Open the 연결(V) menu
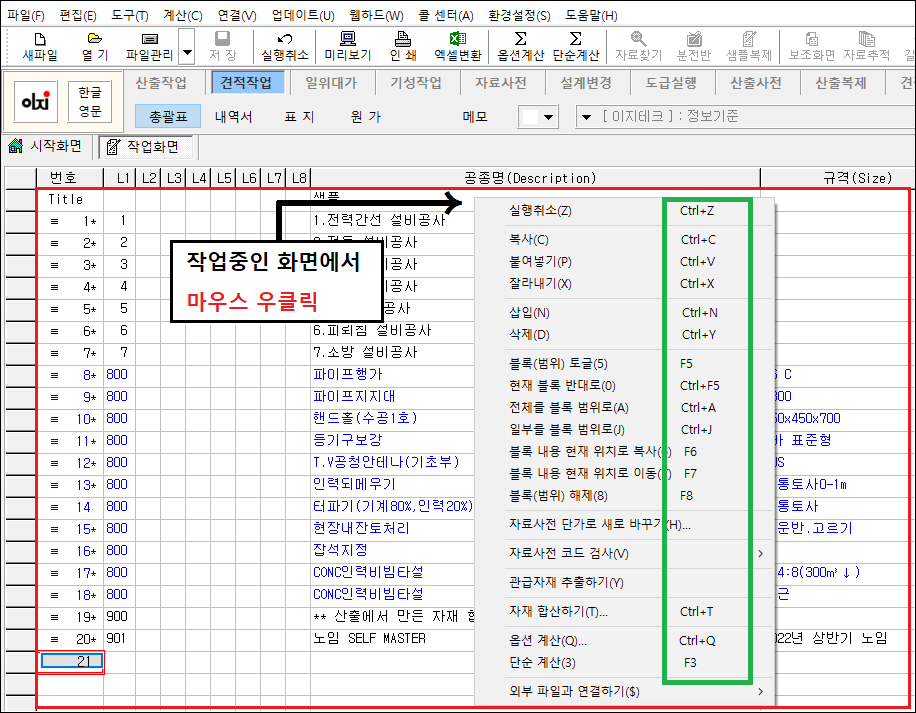916x713 pixels. [x=237, y=15]
